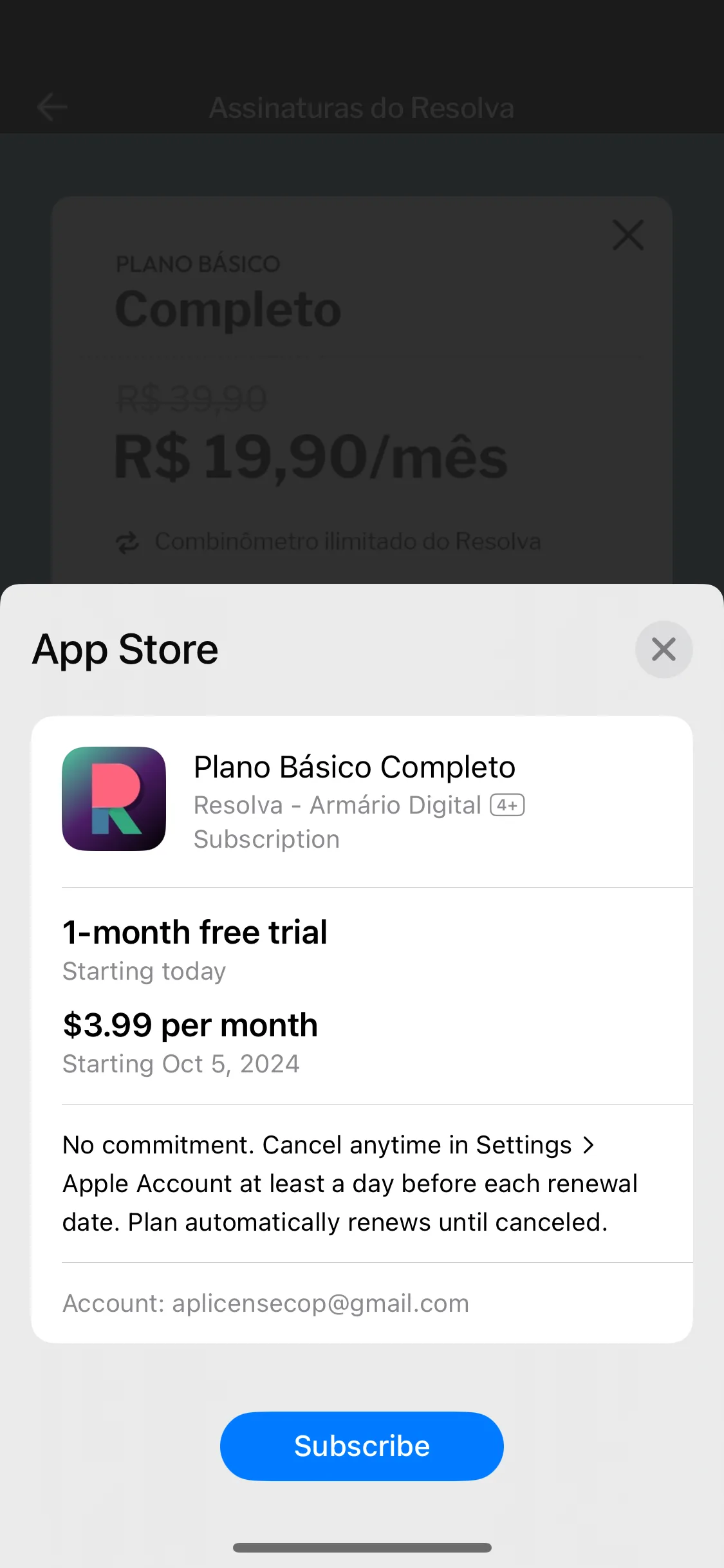This screenshot has height=1568, width=724.
Task: Tap the Resolva app icon
Action: [114, 798]
